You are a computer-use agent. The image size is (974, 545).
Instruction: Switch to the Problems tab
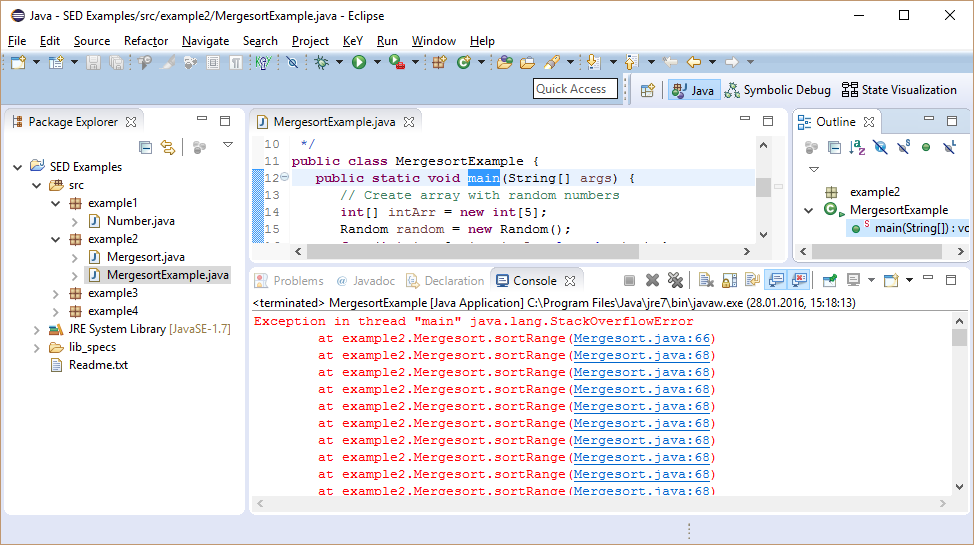click(289, 281)
